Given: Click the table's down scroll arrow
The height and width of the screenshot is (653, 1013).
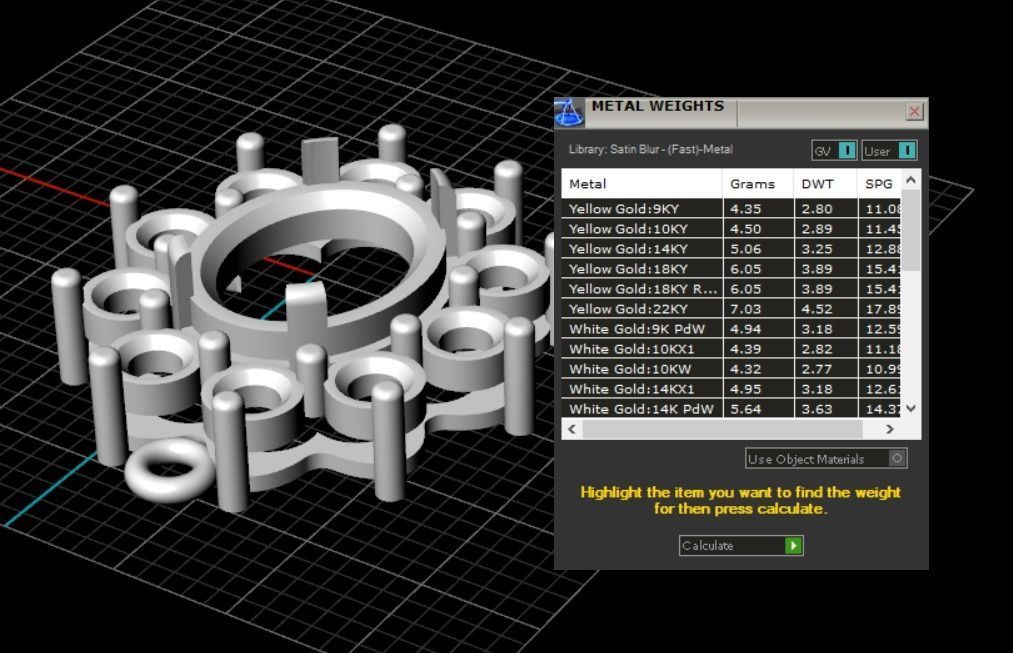Looking at the screenshot, I should (x=911, y=408).
